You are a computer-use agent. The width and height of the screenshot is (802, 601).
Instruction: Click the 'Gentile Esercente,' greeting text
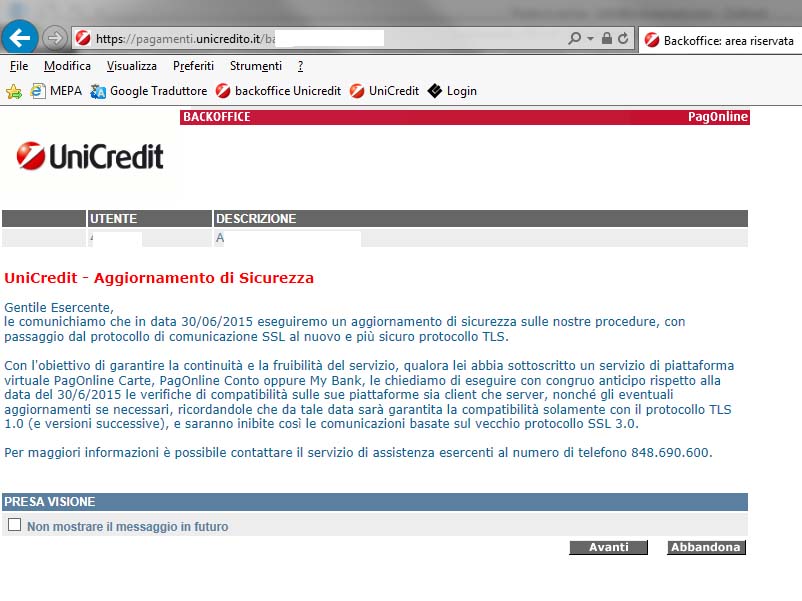[59, 307]
